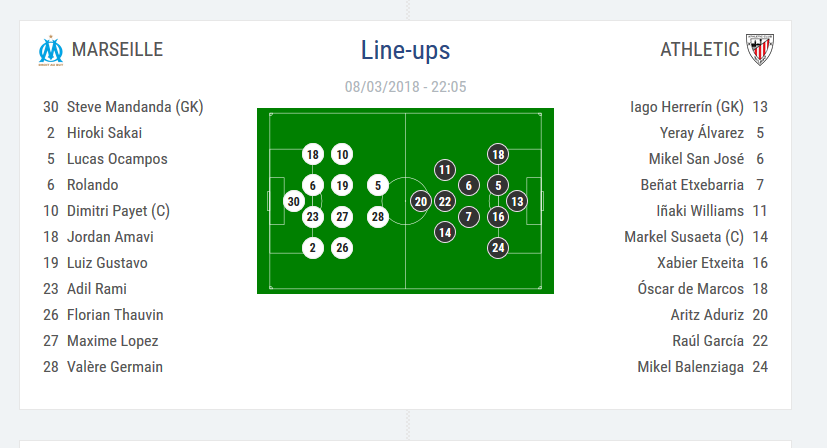Viewport: 827px width, 448px height.
Task: Click the dark number 24 pitch marker
Action: coord(498,248)
